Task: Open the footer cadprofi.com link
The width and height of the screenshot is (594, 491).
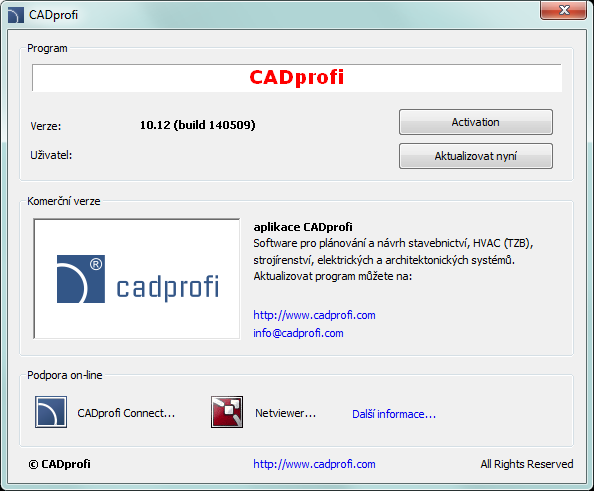Action: pyautogui.click(x=314, y=464)
